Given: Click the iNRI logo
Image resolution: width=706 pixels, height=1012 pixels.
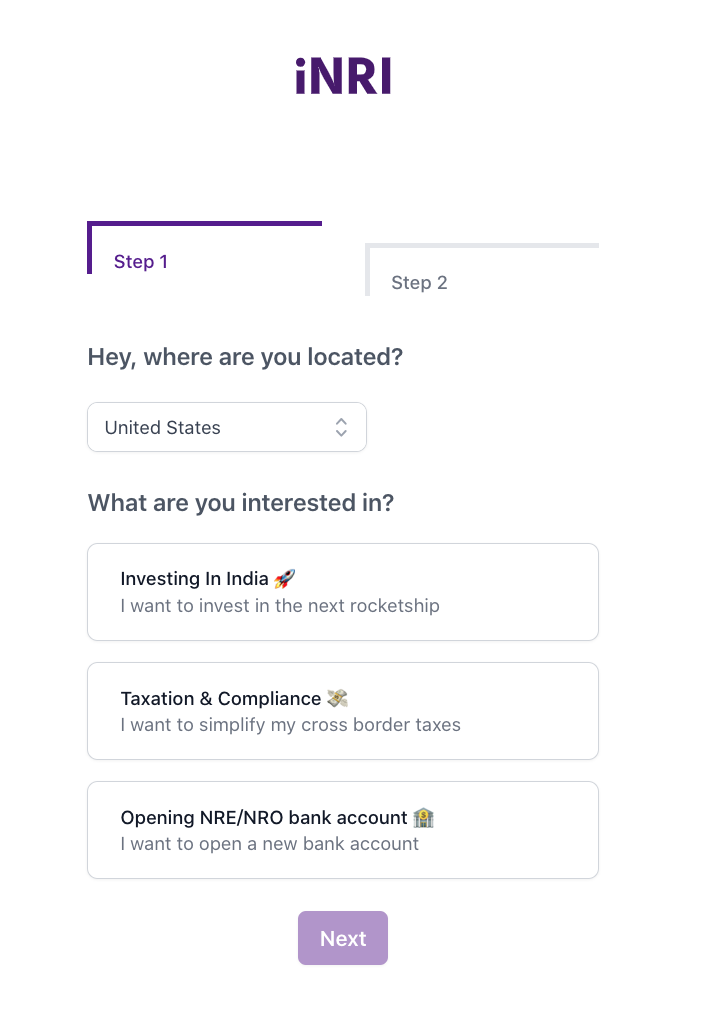Looking at the screenshot, I should (x=343, y=76).
